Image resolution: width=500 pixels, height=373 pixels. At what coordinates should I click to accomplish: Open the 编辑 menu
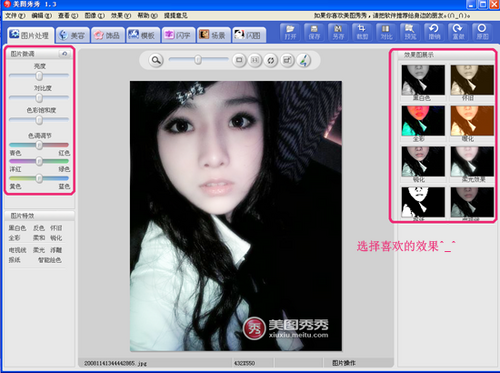(x=42, y=16)
